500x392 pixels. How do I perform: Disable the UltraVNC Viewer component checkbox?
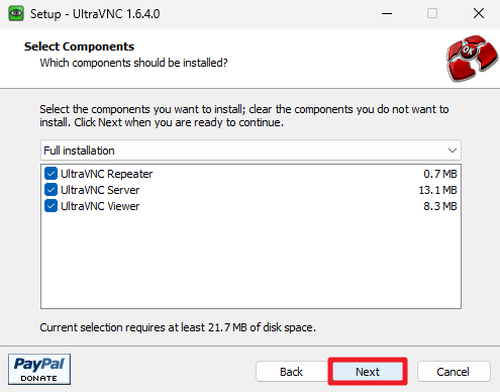tap(51, 206)
